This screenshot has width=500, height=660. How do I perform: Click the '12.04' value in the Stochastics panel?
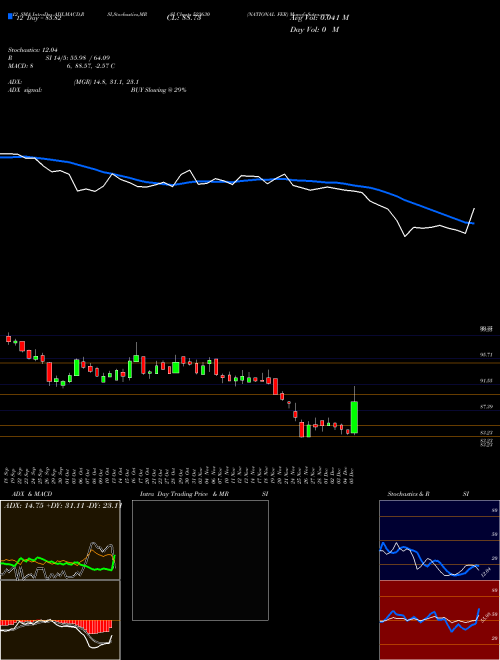(x=485, y=572)
